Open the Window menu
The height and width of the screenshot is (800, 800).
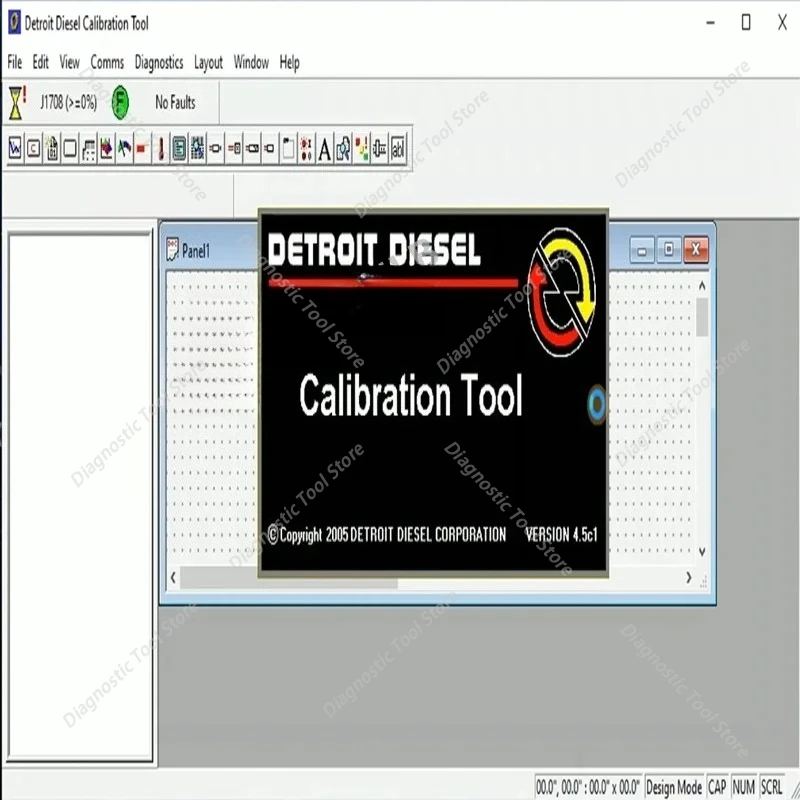pos(251,62)
